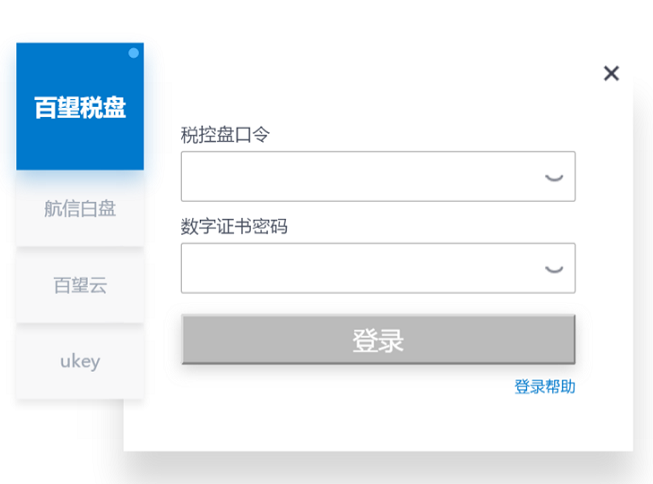Reveal the tax disk password characters
Viewport: 653px width, 484px height.
pos(554,178)
